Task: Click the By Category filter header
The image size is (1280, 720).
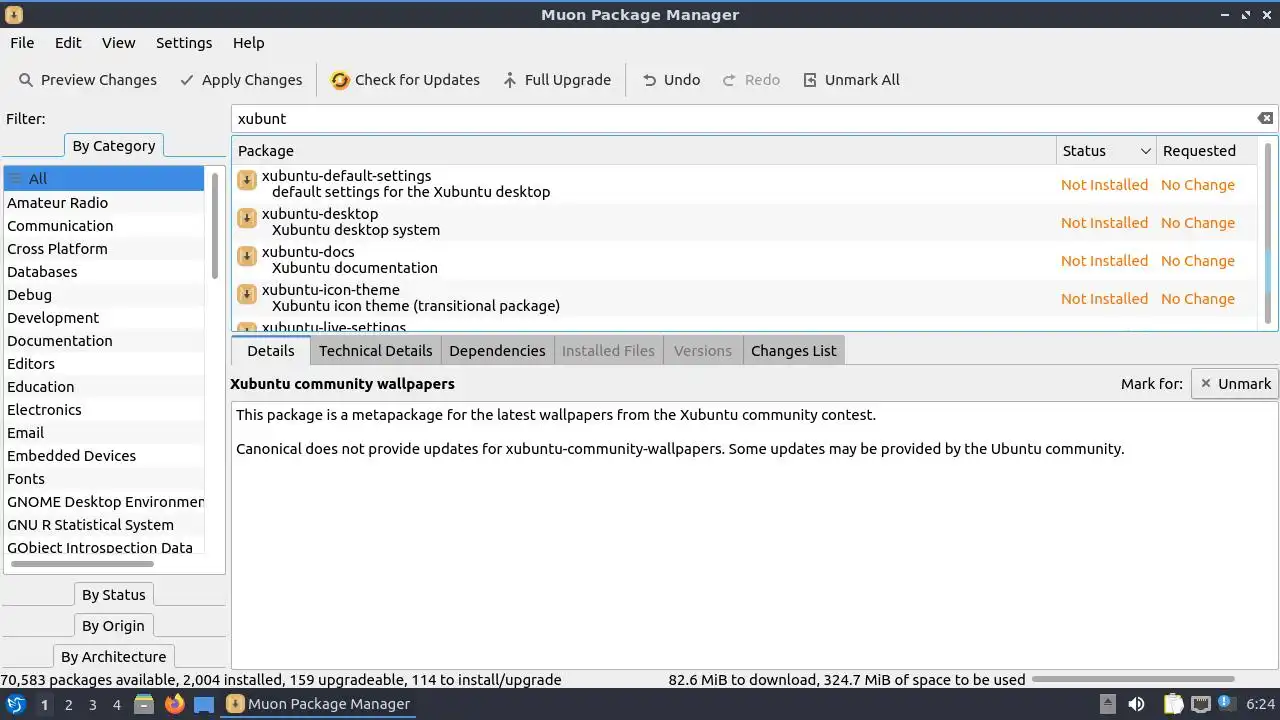Action: click(114, 146)
